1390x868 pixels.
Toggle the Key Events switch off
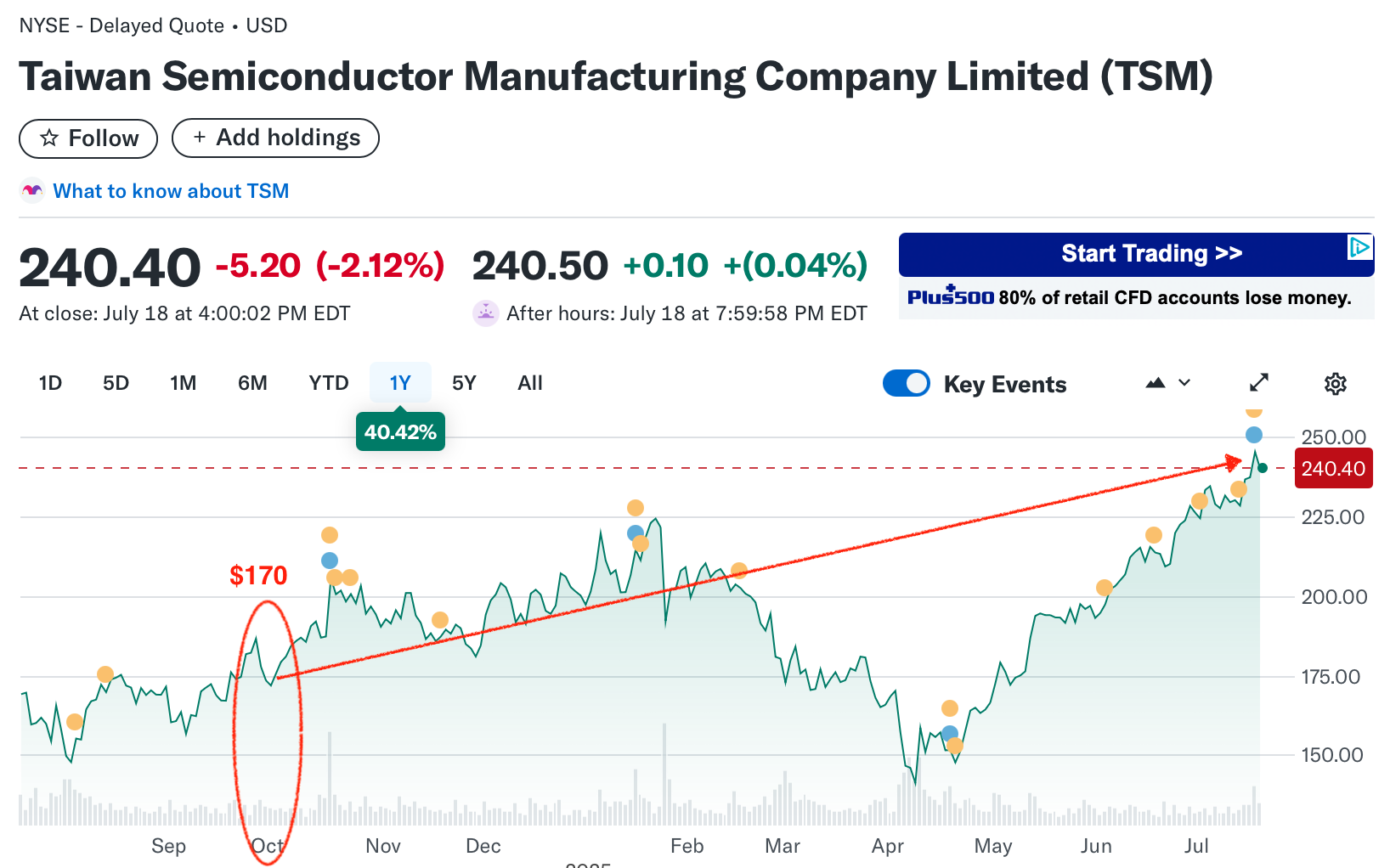pos(907,384)
